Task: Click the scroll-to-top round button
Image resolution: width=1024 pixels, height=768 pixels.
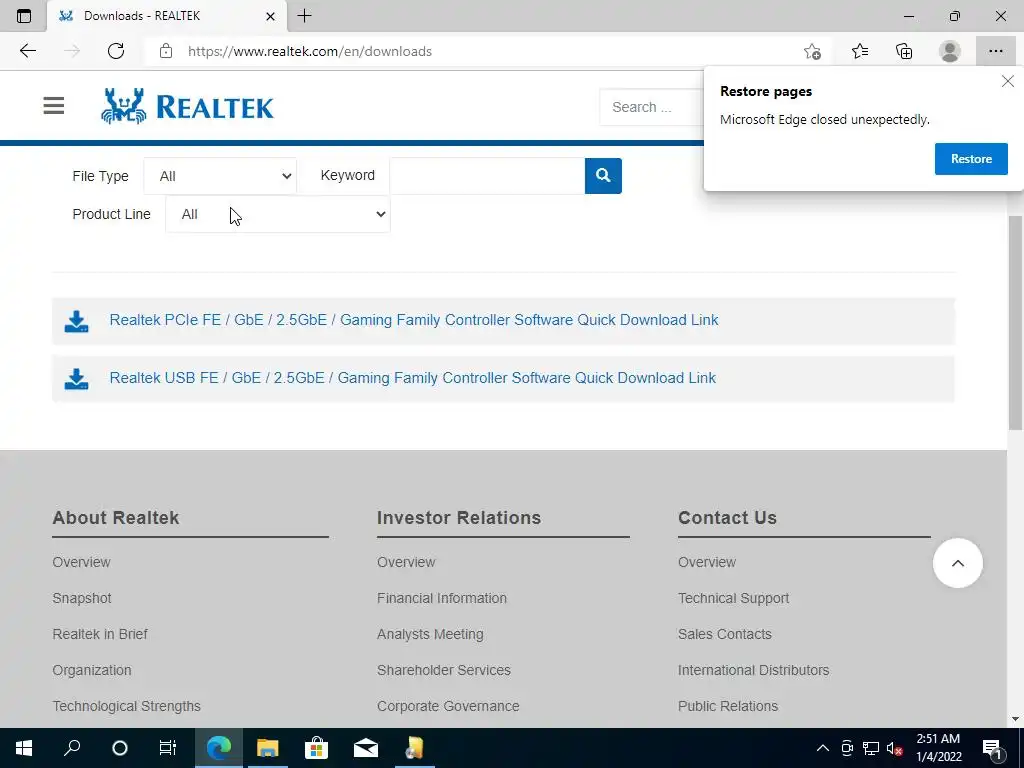Action: [957, 563]
